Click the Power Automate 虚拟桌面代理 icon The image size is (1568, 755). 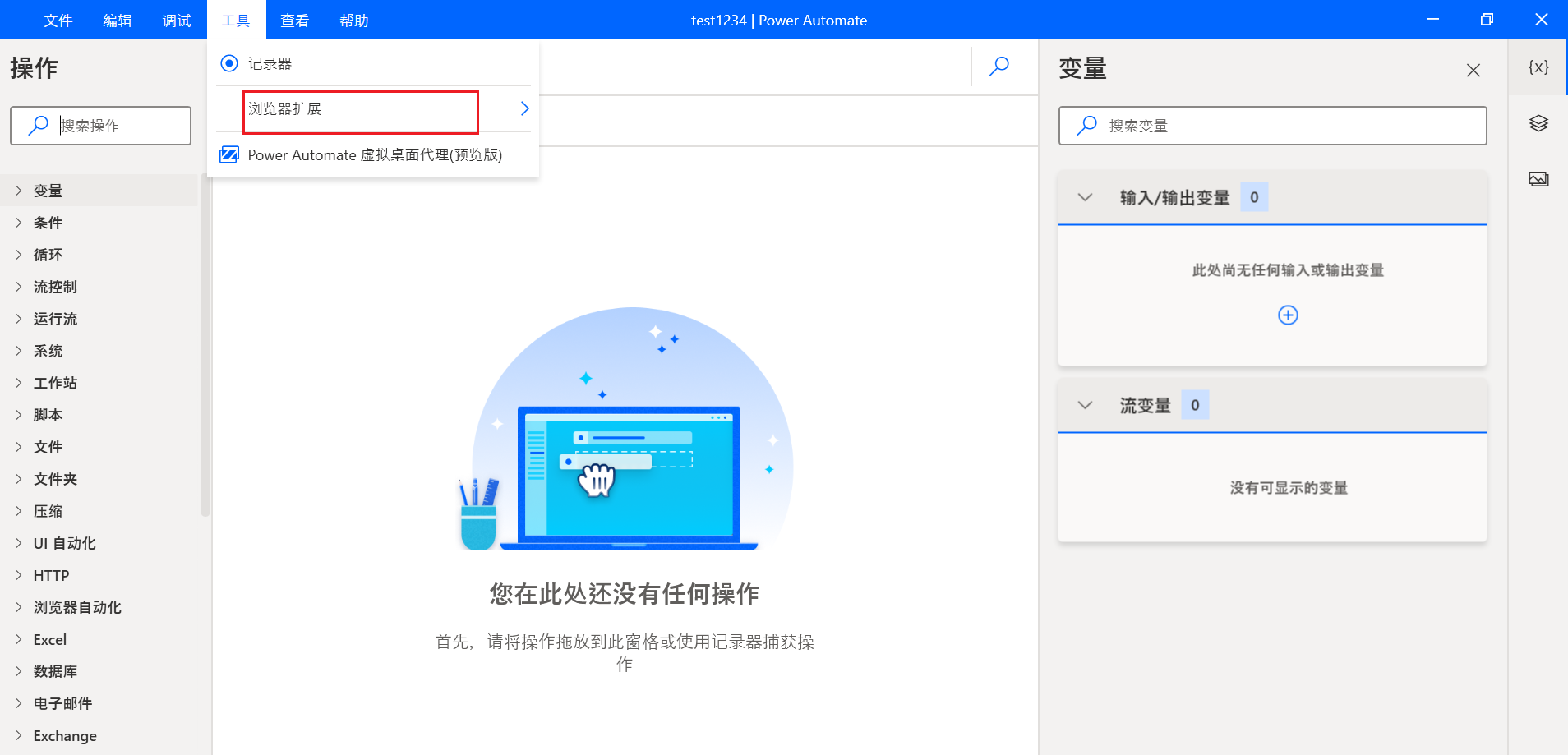pyautogui.click(x=229, y=154)
